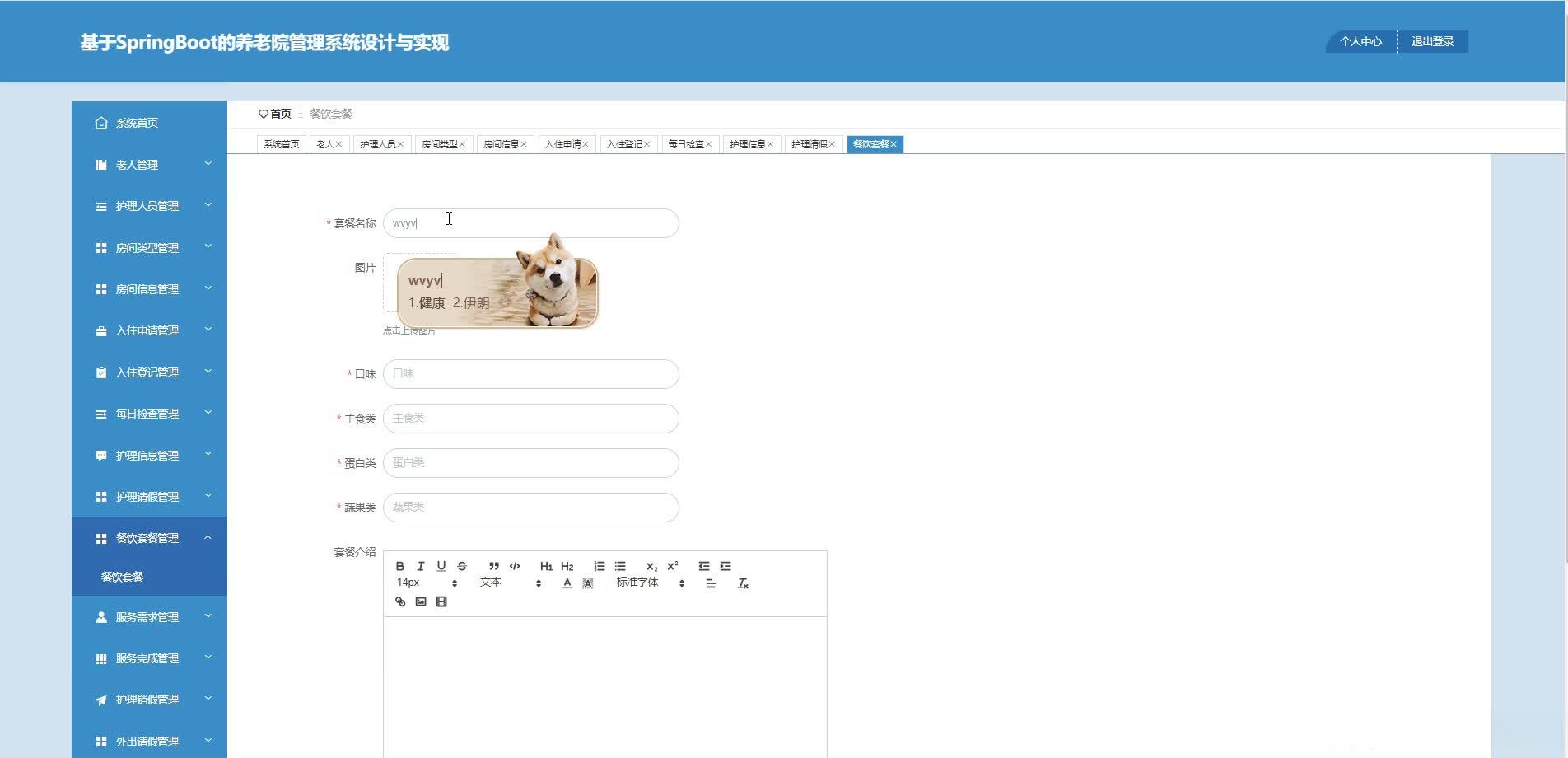The height and width of the screenshot is (758, 1568).
Task: Open the insert image tool
Action: coord(421,601)
